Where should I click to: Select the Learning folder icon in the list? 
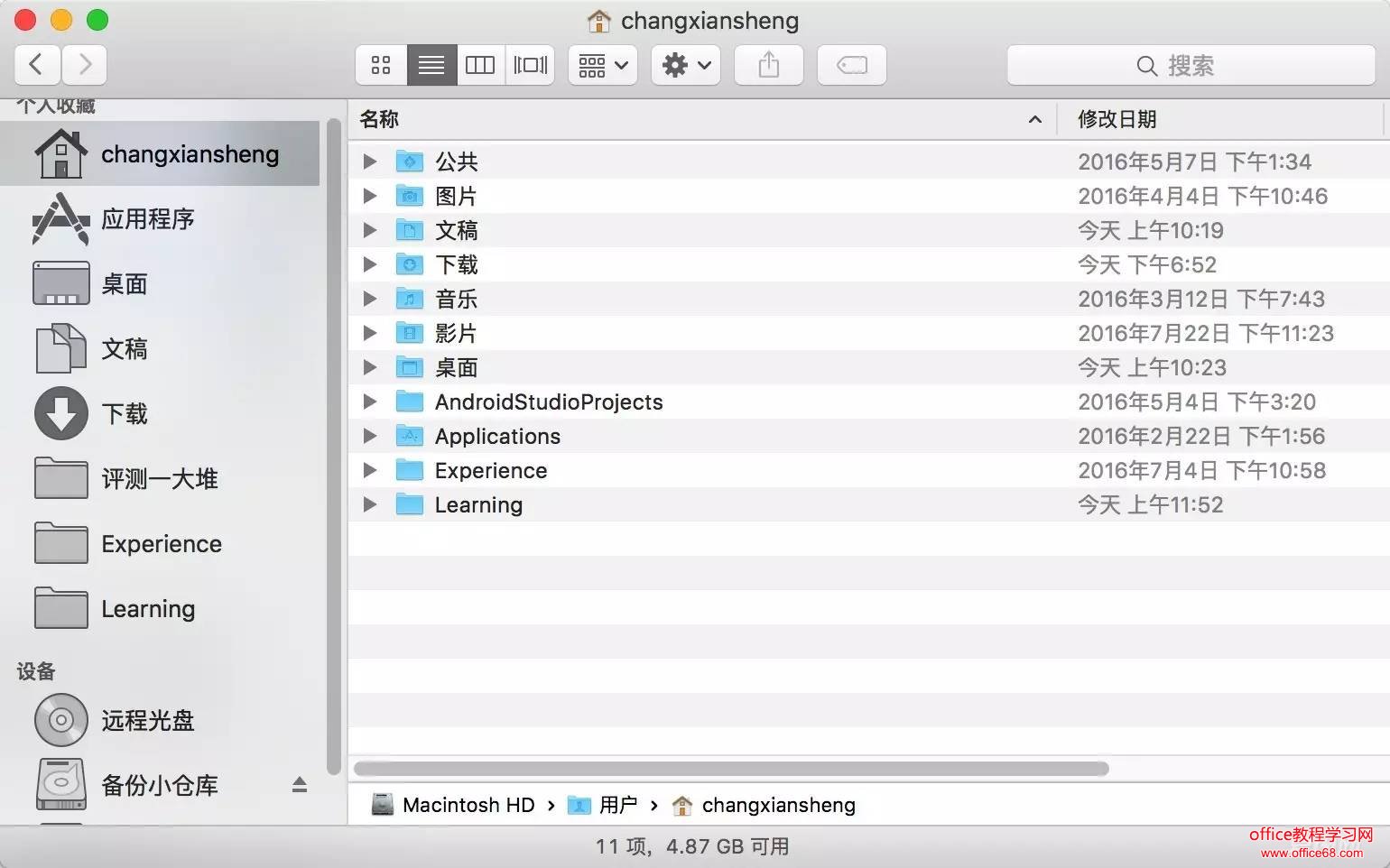(410, 504)
